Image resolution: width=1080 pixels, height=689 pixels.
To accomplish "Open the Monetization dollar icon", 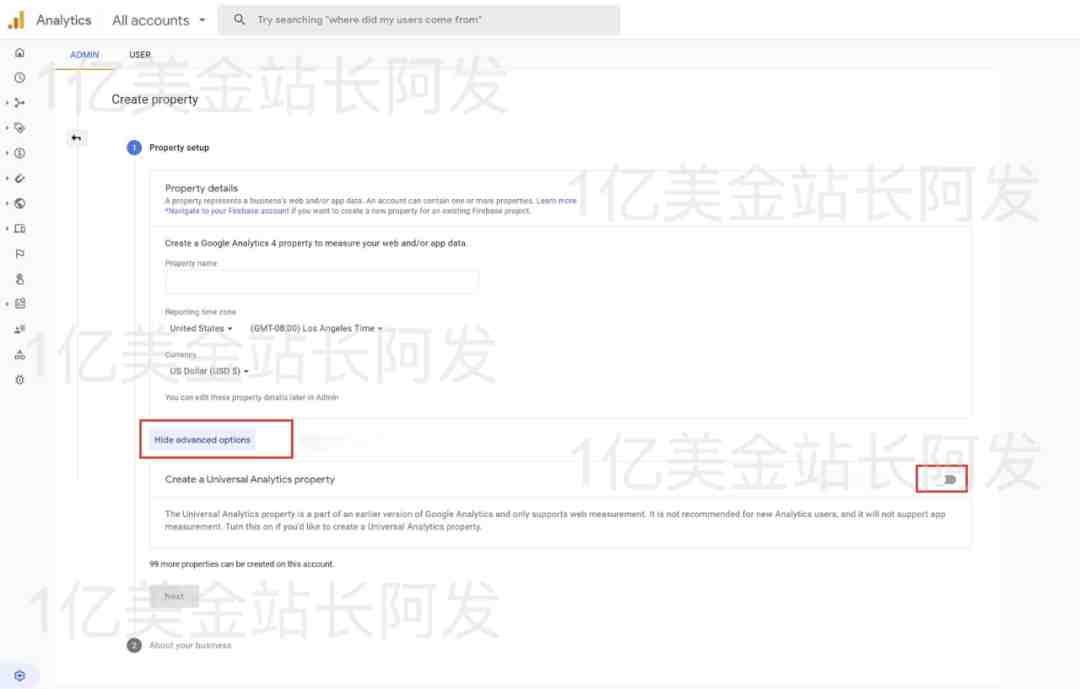I will 19,153.
